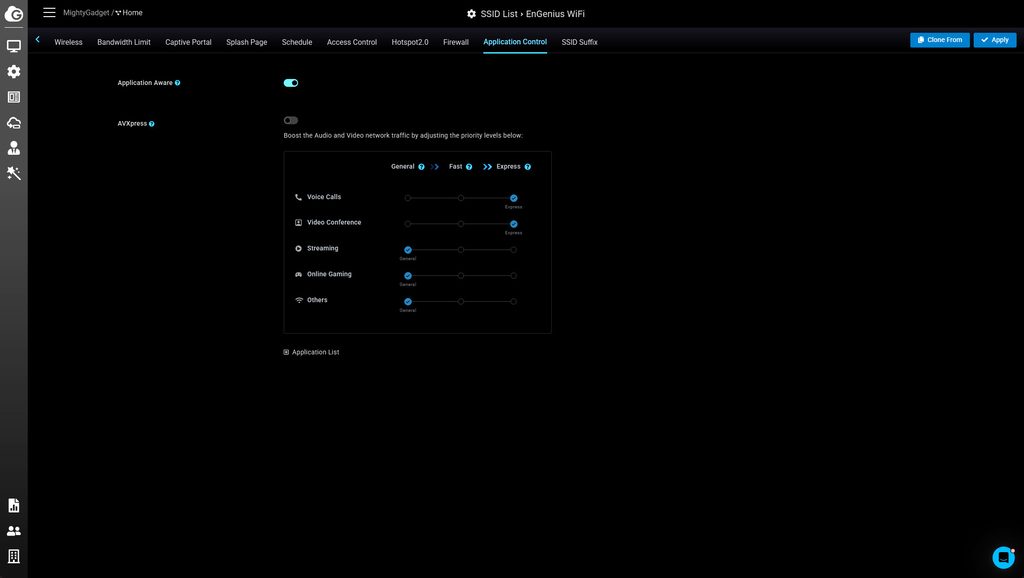
Task: Click the General column help icon
Action: click(421, 167)
